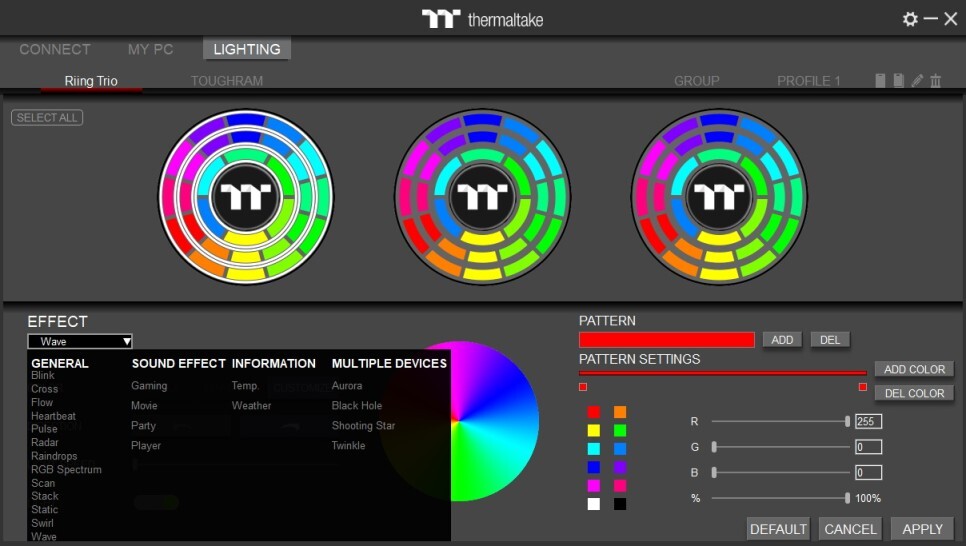Click the copy profile icon
The width and height of the screenshot is (966, 546).
click(x=899, y=80)
